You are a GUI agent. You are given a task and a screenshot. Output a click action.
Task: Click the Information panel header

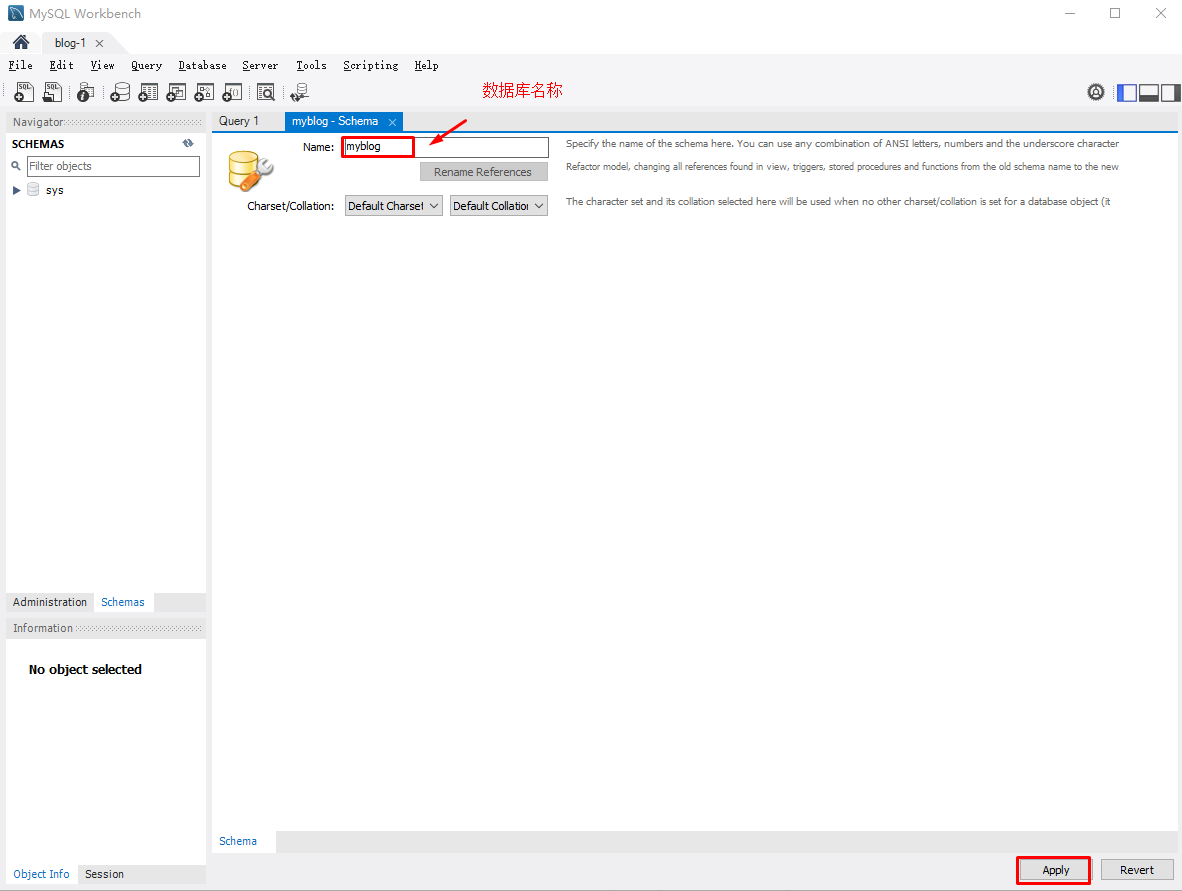pos(106,628)
